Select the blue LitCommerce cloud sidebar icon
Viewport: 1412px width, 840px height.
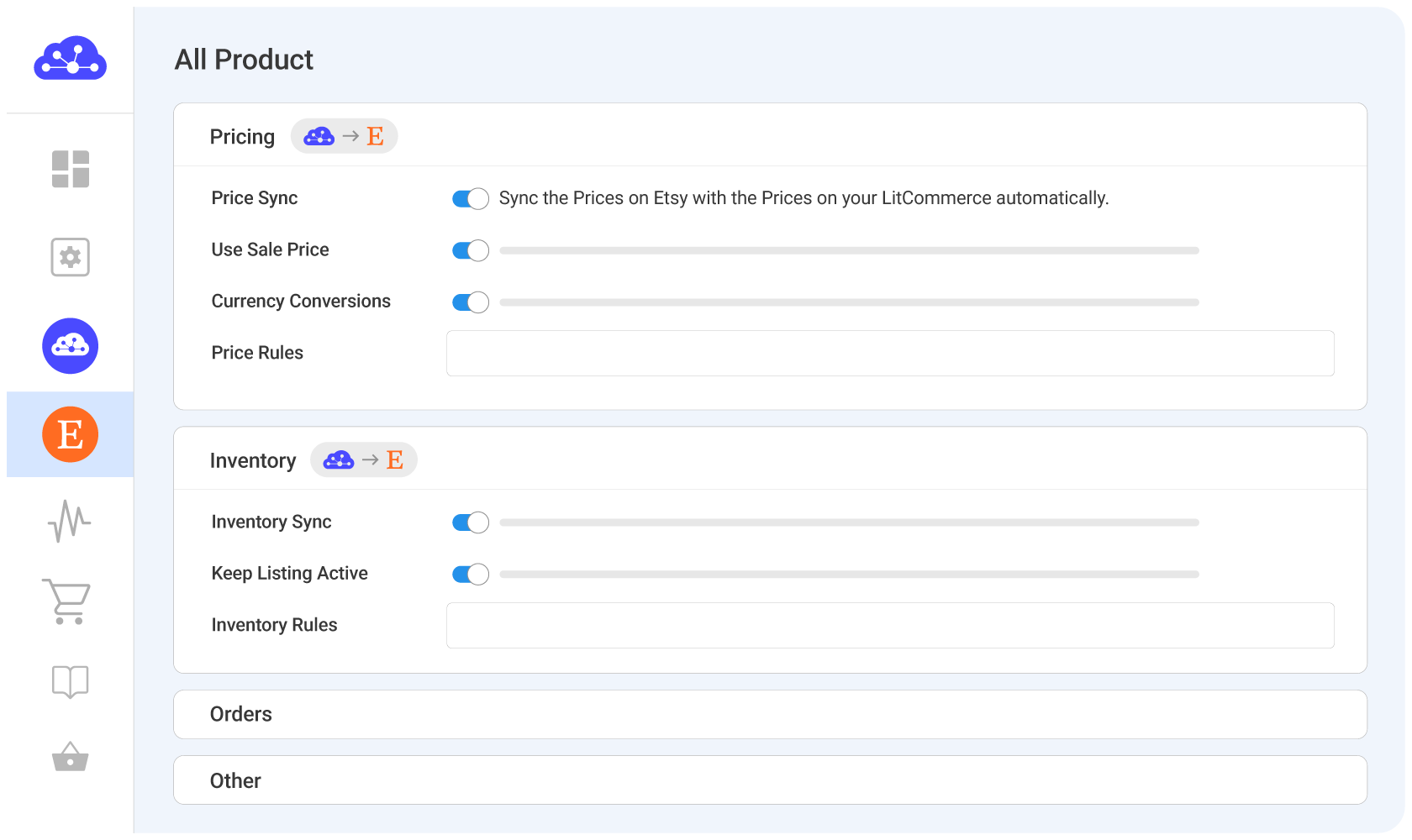70,346
